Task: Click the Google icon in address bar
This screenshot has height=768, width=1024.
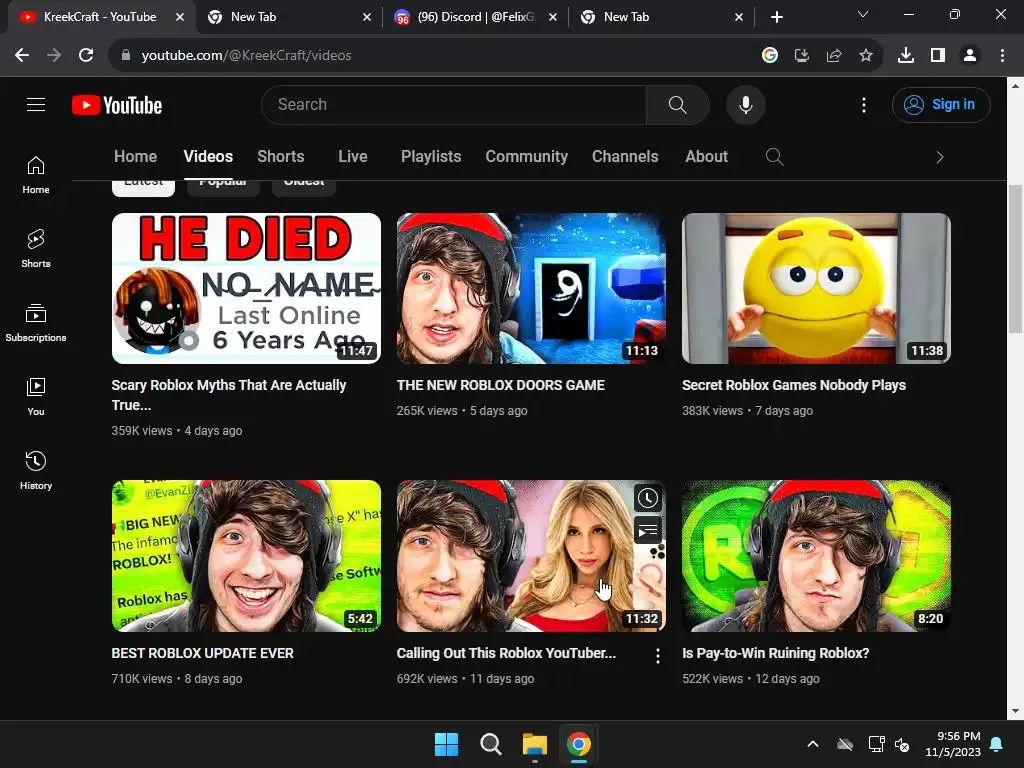Action: click(770, 56)
